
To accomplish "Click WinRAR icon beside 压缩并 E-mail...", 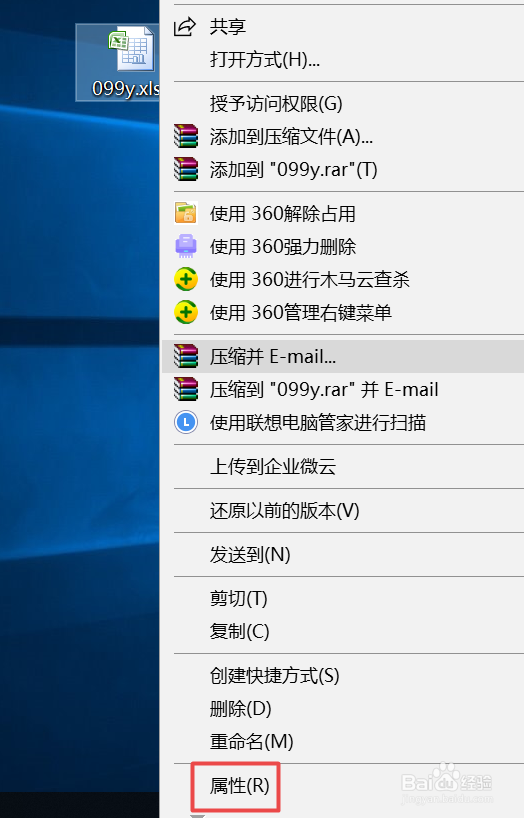I will pyautogui.click(x=186, y=356).
